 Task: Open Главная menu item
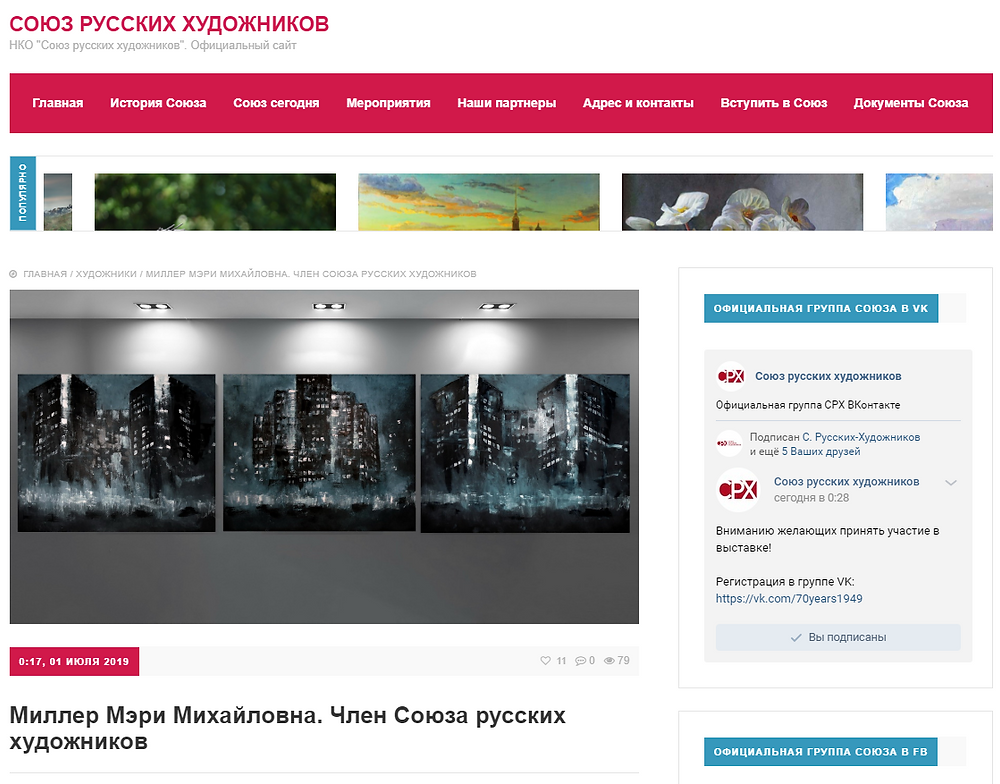tap(58, 103)
